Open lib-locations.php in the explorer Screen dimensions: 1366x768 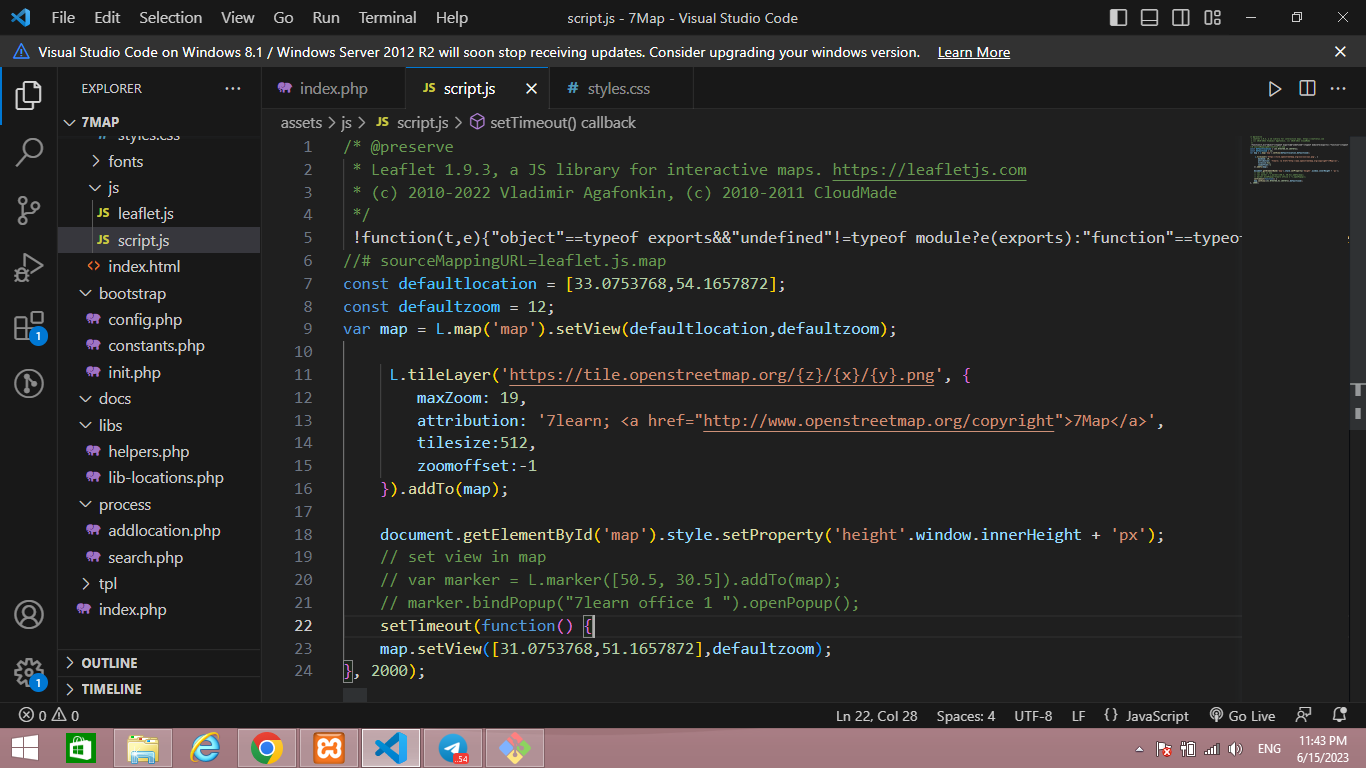[x=166, y=478]
